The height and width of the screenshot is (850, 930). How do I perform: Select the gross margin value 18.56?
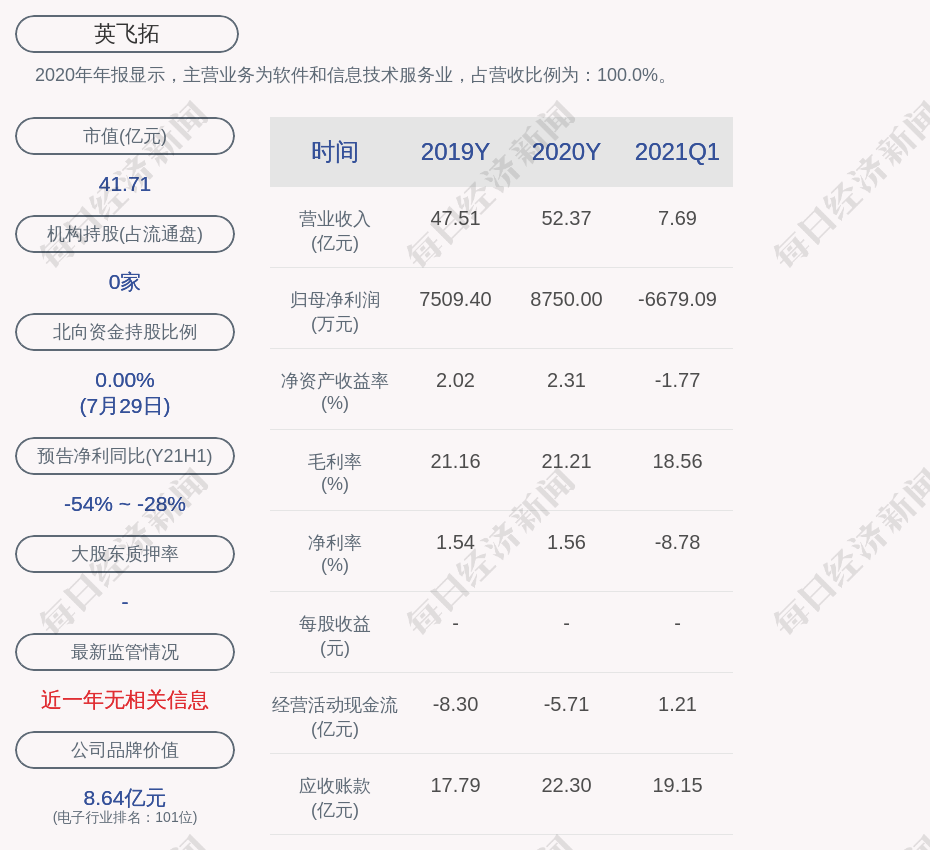pyautogui.click(x=677, y=461)
